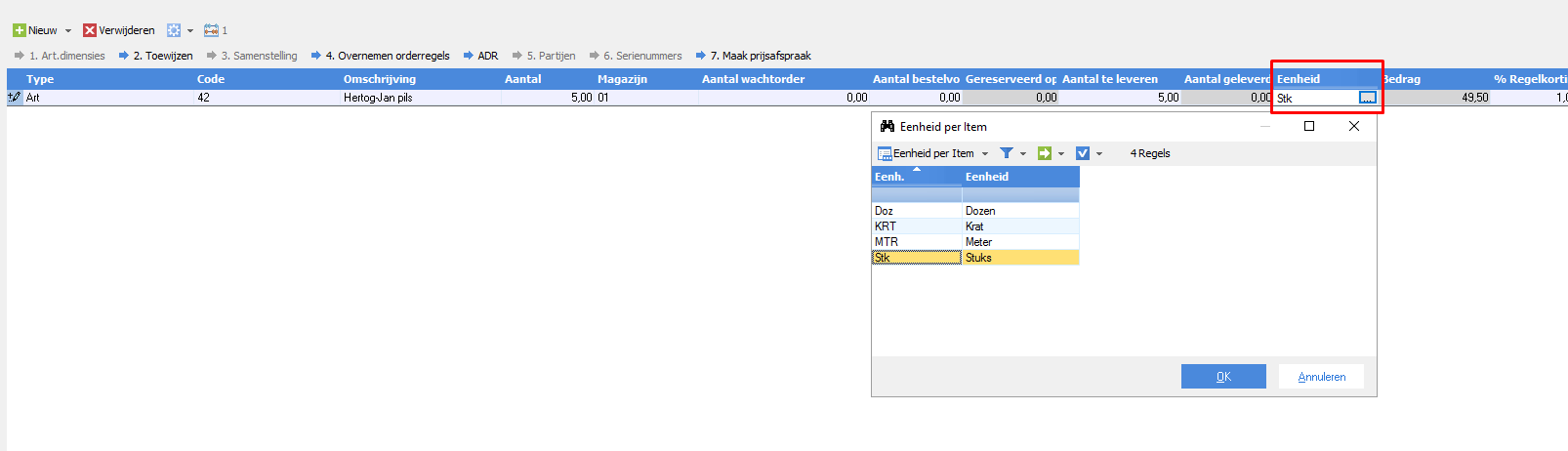The width and height of the screenshot is (1568, 451).
Task: Sort by the Eenh. column header
Action: point(916,177)
